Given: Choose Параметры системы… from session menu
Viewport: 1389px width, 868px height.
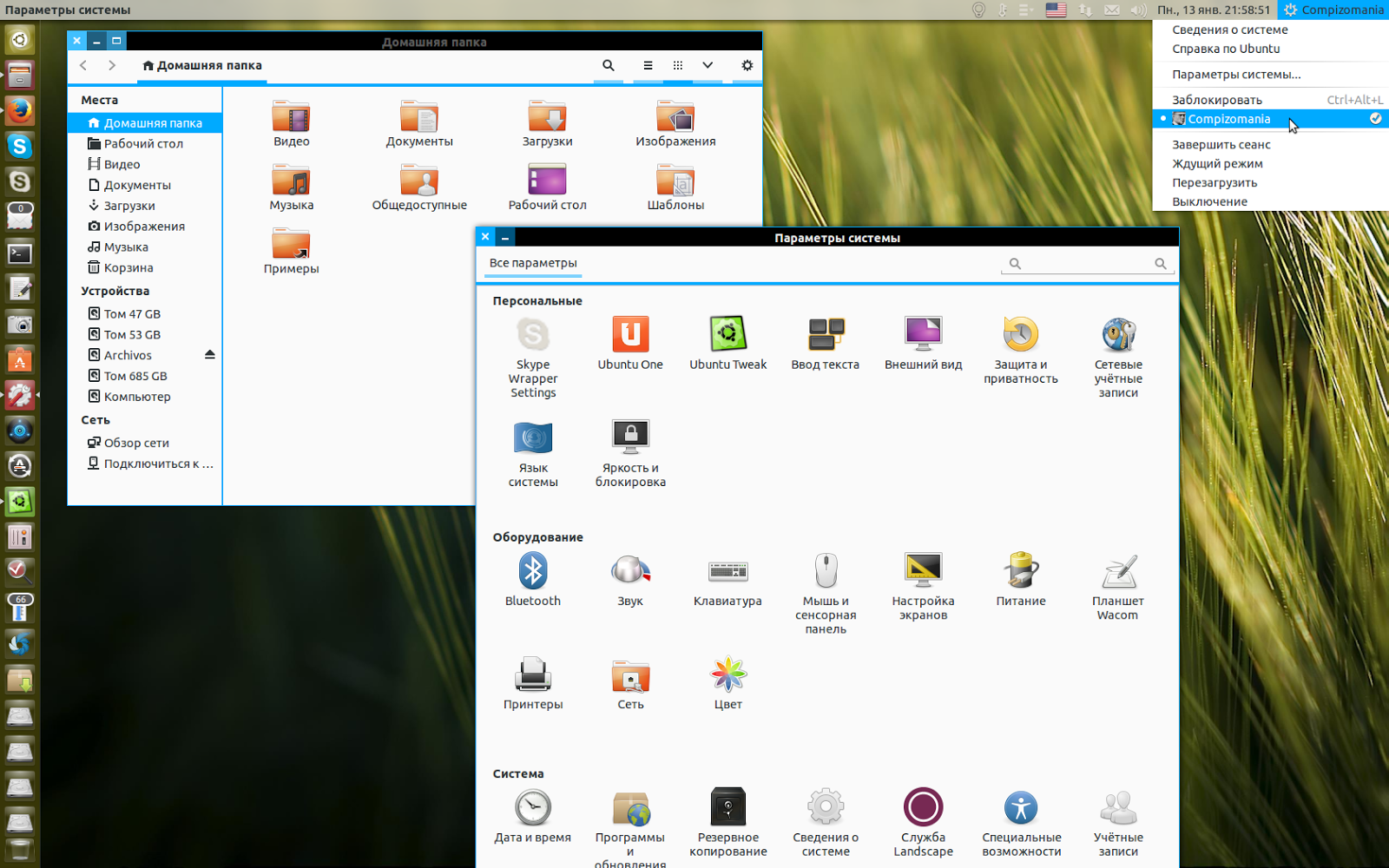Looking at the screenshot, I should click(x=1271, y=75).
